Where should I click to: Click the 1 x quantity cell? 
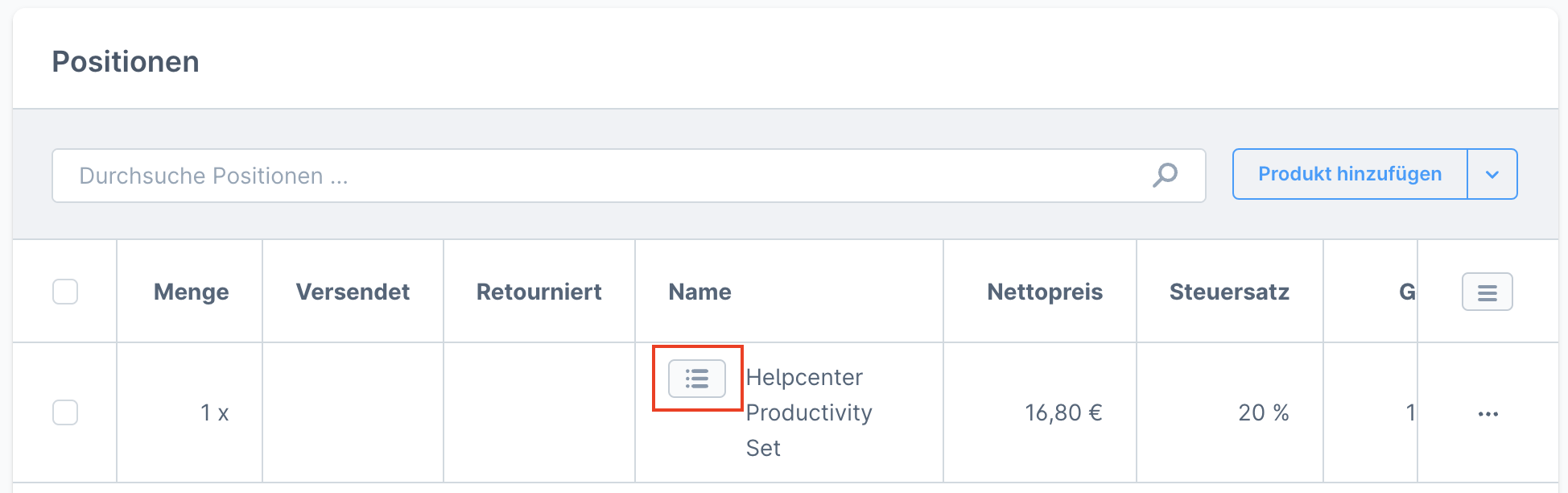(214, 413)
